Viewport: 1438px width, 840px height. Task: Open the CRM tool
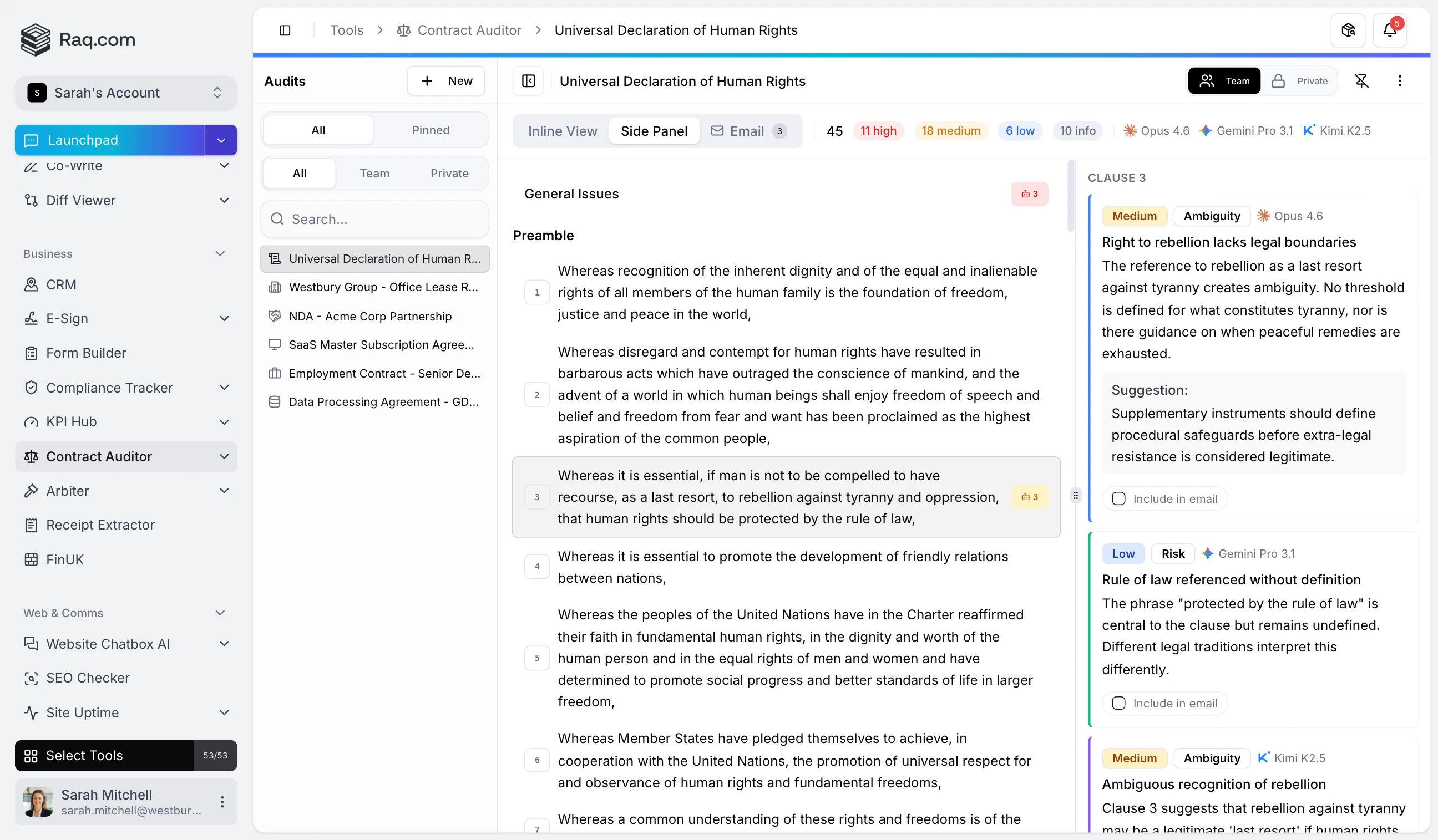[61, 284]
